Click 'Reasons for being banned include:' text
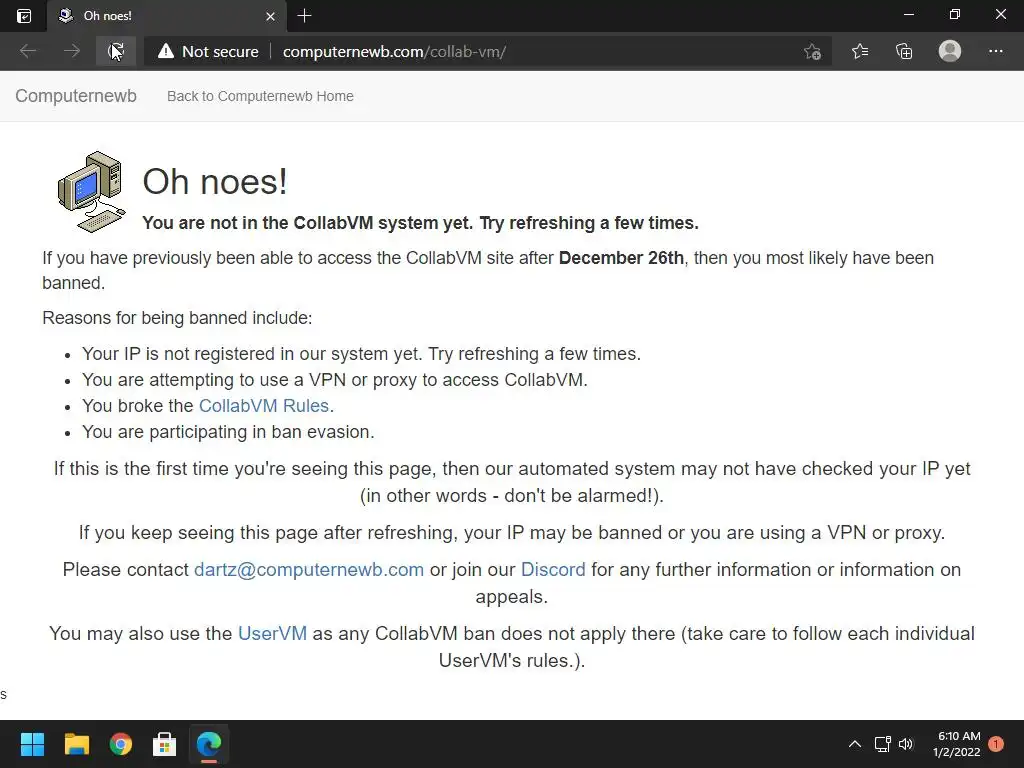 pos(177,318)
